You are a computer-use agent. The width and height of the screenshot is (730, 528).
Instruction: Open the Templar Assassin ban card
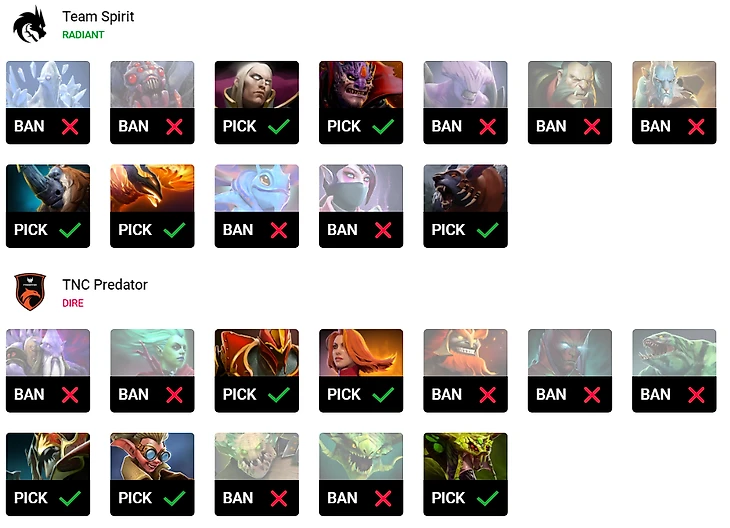tap(360, 188)
